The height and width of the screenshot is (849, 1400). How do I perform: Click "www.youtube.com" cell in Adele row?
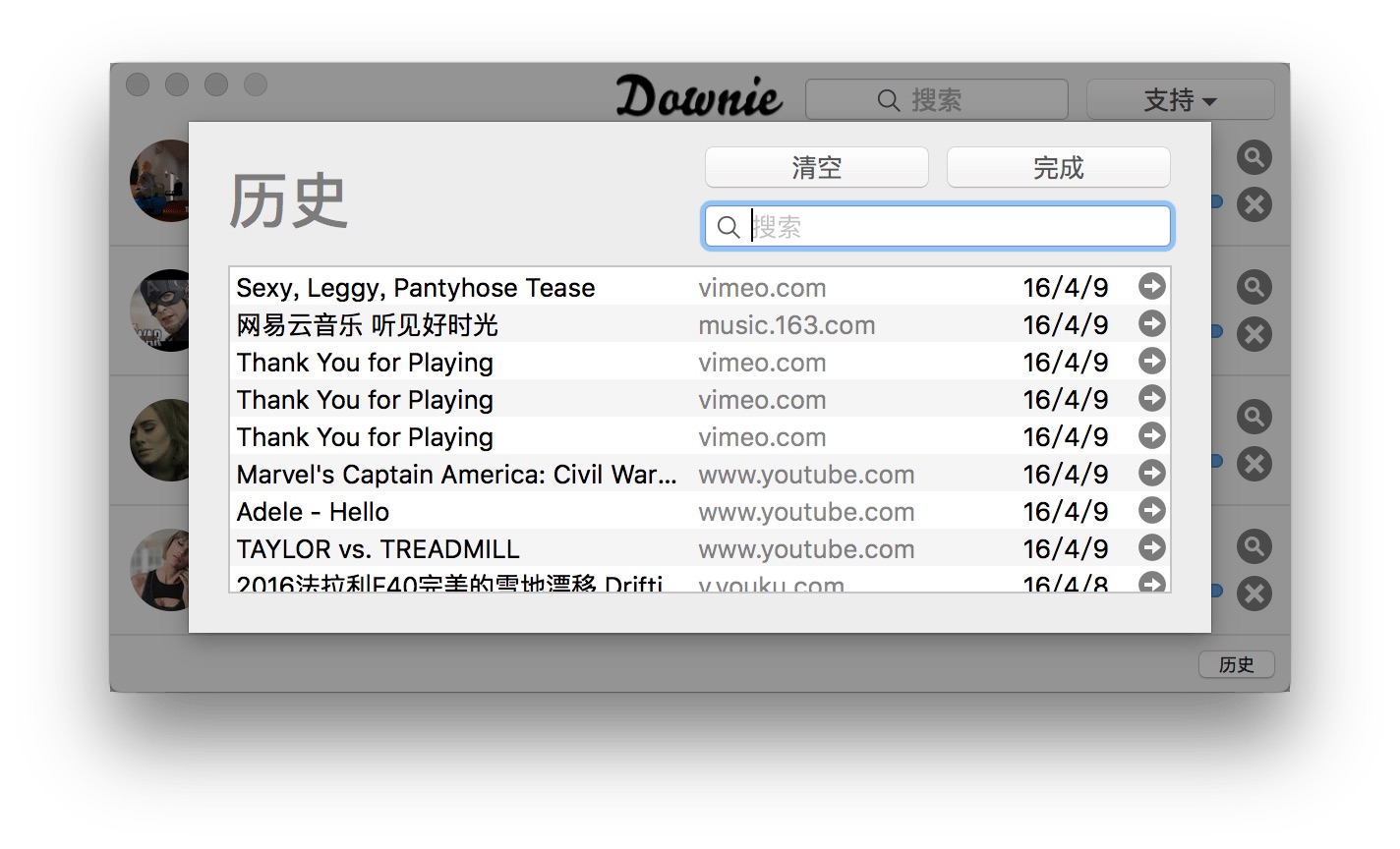(806, 512)
